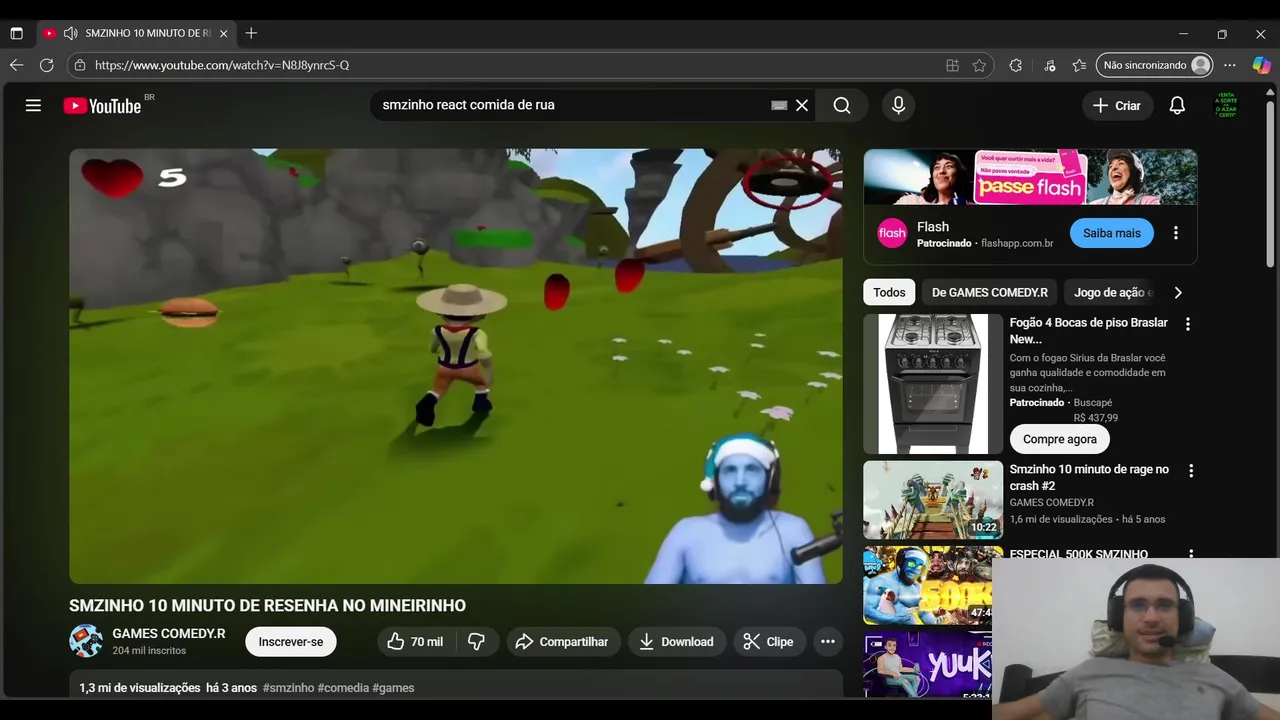Open options for Smzinho rage no crash #2
The width and height of the screenshot is (1280, 720).
click(x=1191, y=470)
